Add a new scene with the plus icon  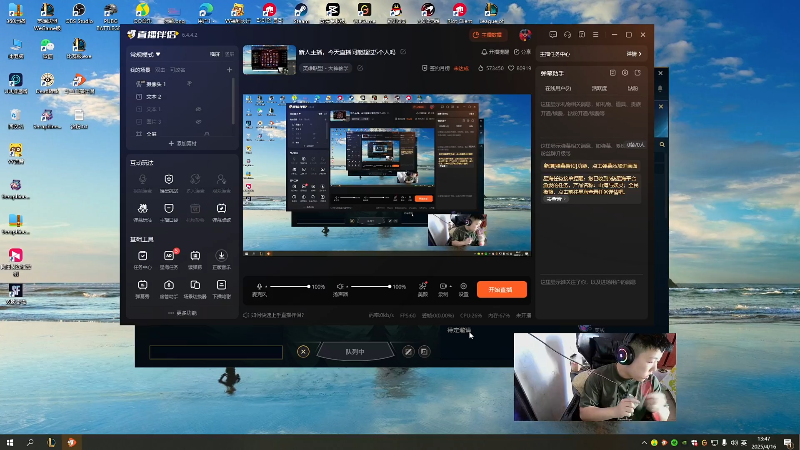(229, 69)
